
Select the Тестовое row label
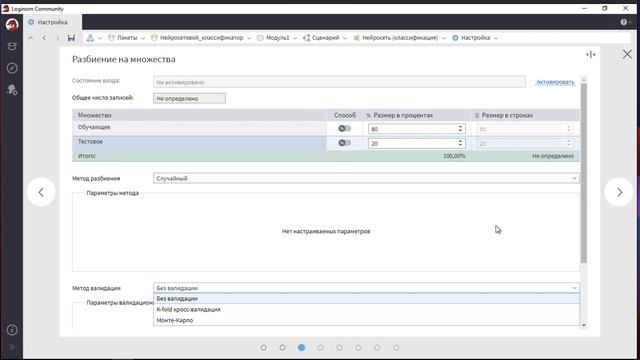click(x=90, y=142)
